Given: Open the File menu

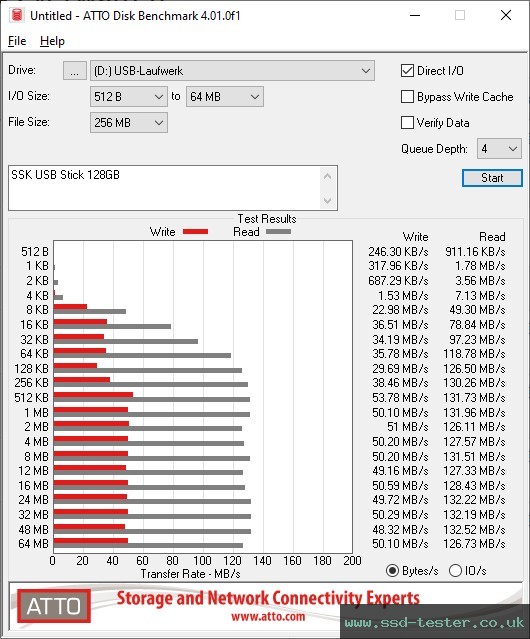Looking at the screenshot, I should pyautogui.click(x=17, y=41).
